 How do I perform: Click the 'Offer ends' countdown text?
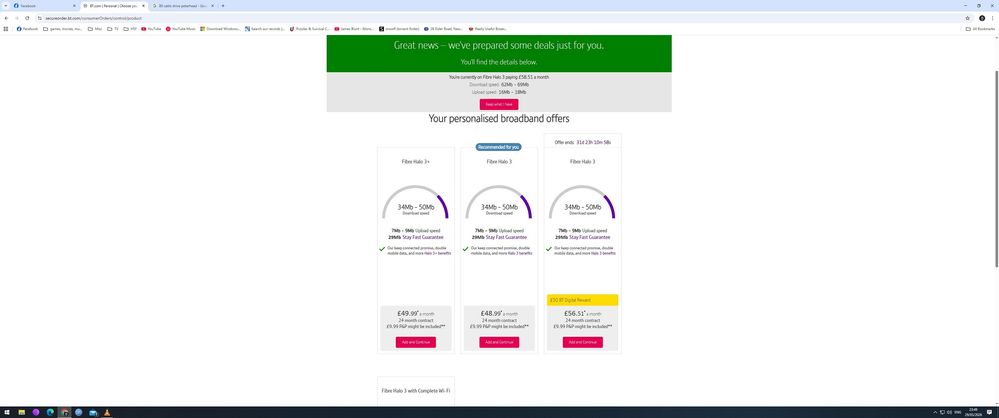tap(582, 143)
